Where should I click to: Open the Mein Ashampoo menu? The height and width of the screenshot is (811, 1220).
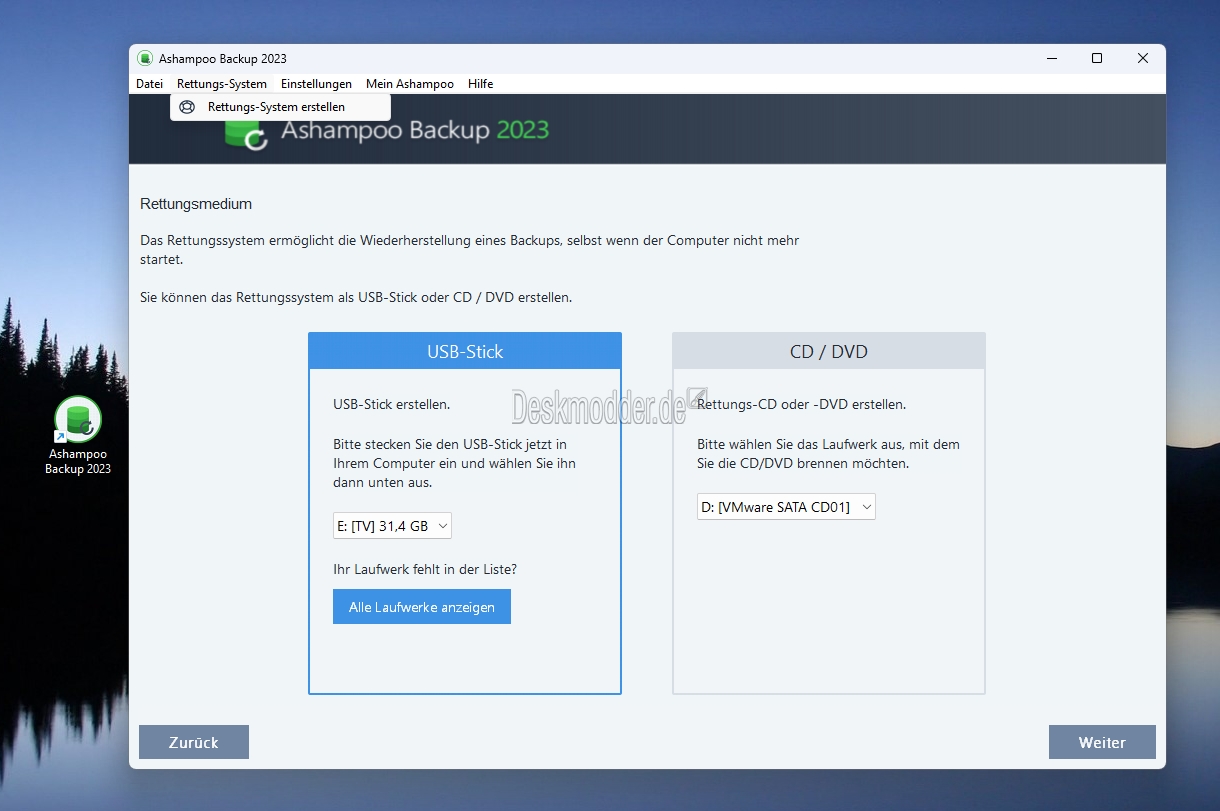(410, 84)
